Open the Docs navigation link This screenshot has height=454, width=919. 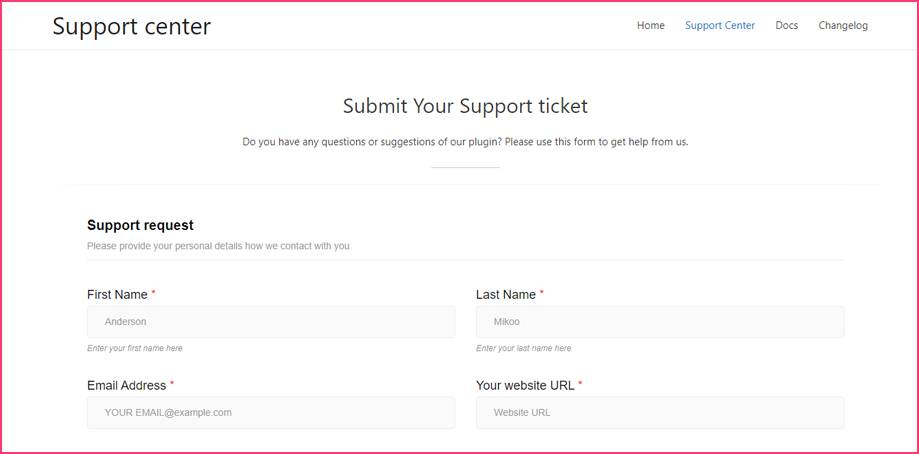click(x=786, y=26)
